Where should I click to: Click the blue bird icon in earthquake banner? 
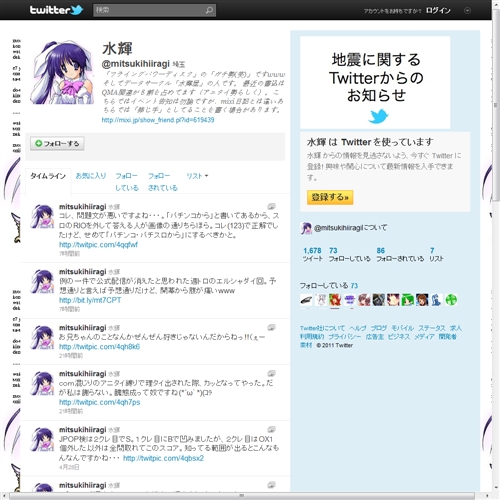click(x=378, y=116)
